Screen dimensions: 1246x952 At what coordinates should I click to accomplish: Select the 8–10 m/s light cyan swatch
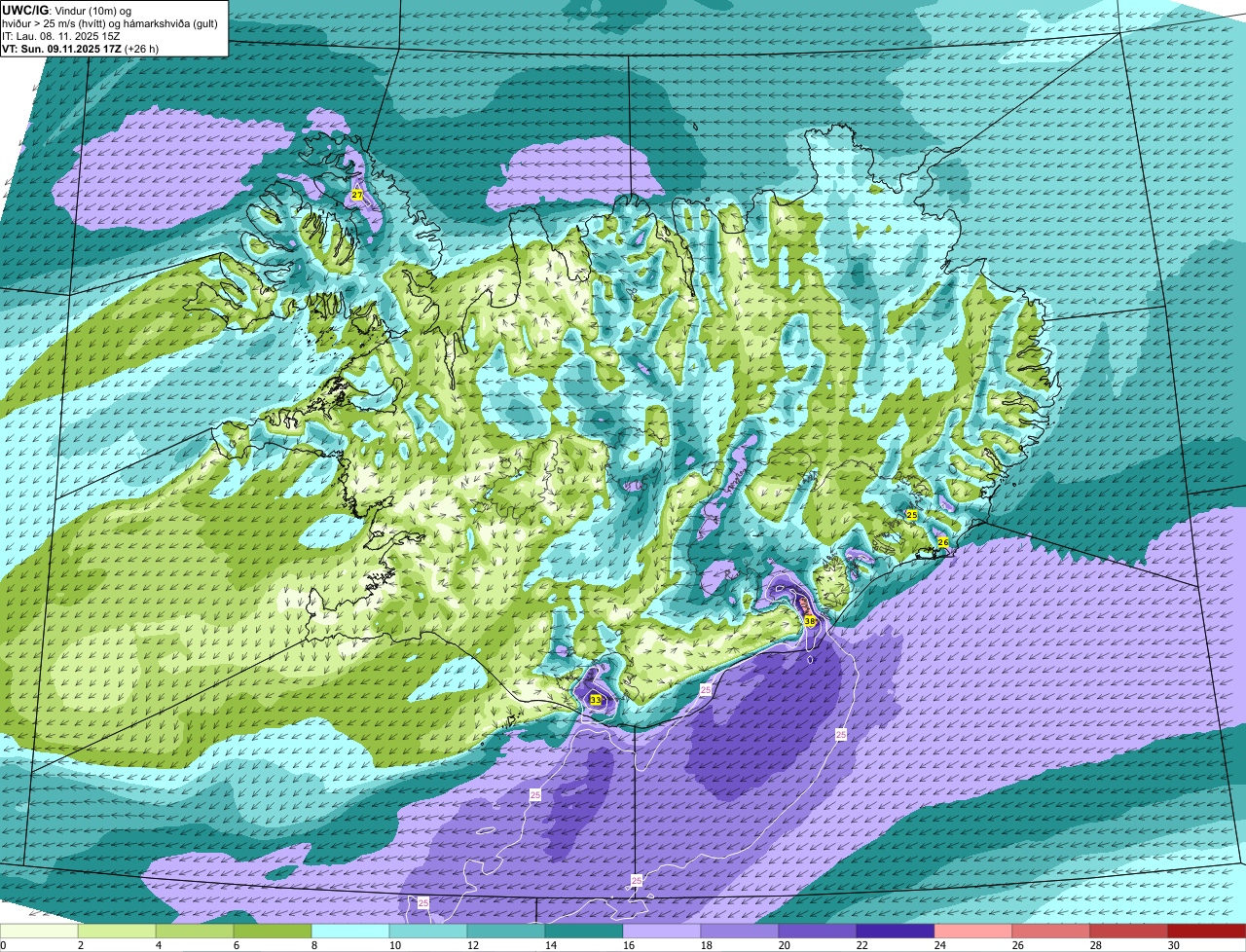350,932
